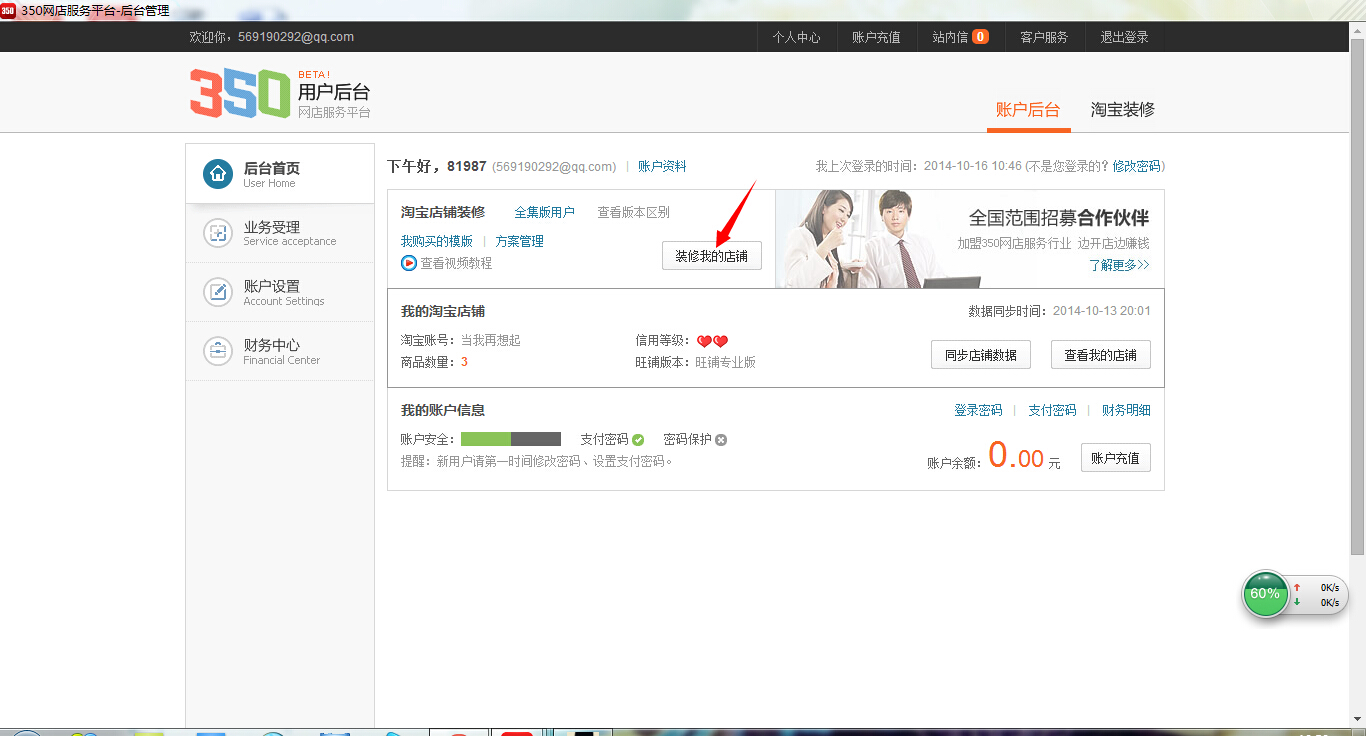Select 财务中心 in sidebar
This screenshot has width=1366, height=736.
point(280,351)
